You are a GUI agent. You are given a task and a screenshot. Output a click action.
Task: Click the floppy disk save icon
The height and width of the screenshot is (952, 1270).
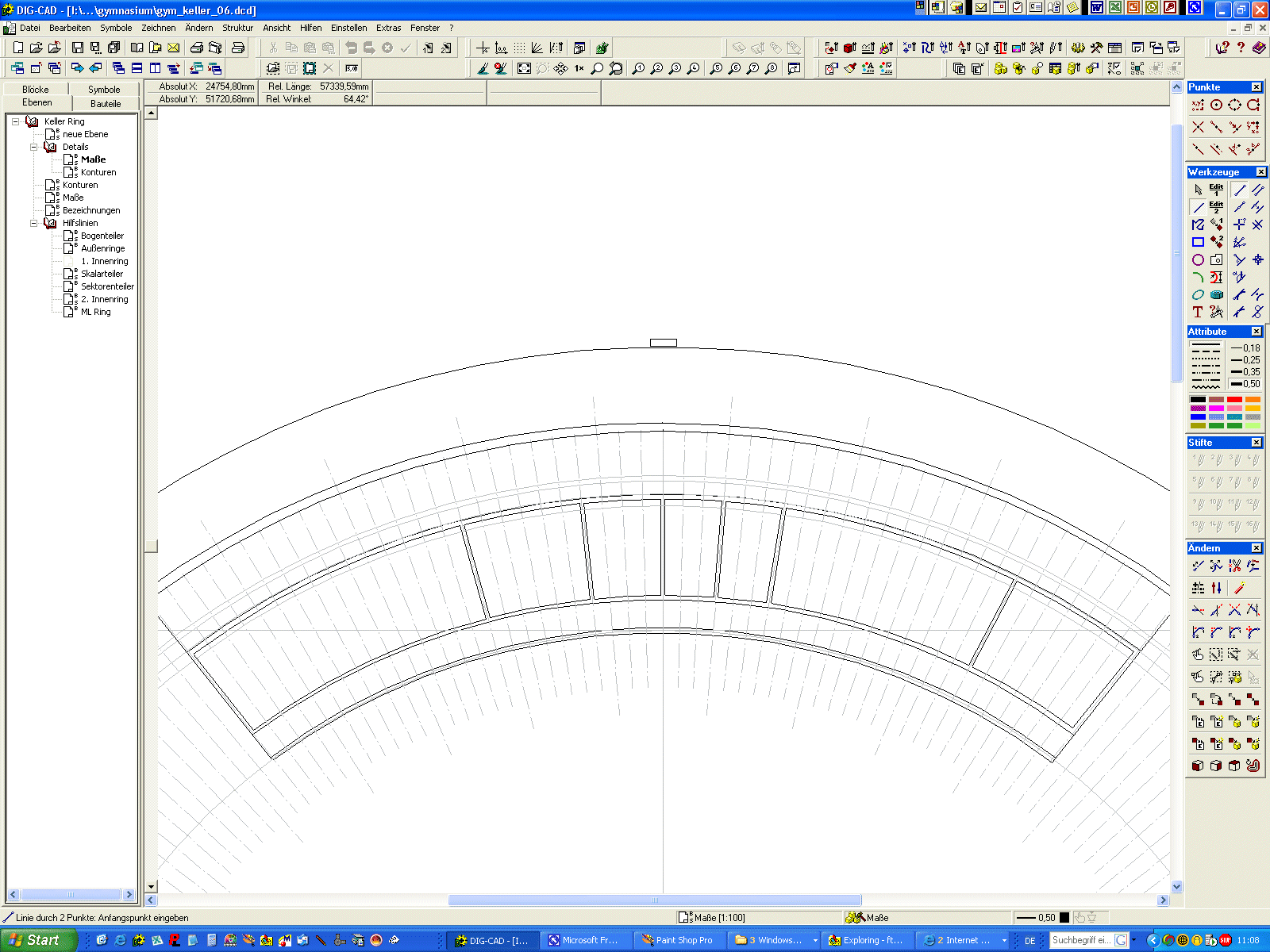point(78,48)
